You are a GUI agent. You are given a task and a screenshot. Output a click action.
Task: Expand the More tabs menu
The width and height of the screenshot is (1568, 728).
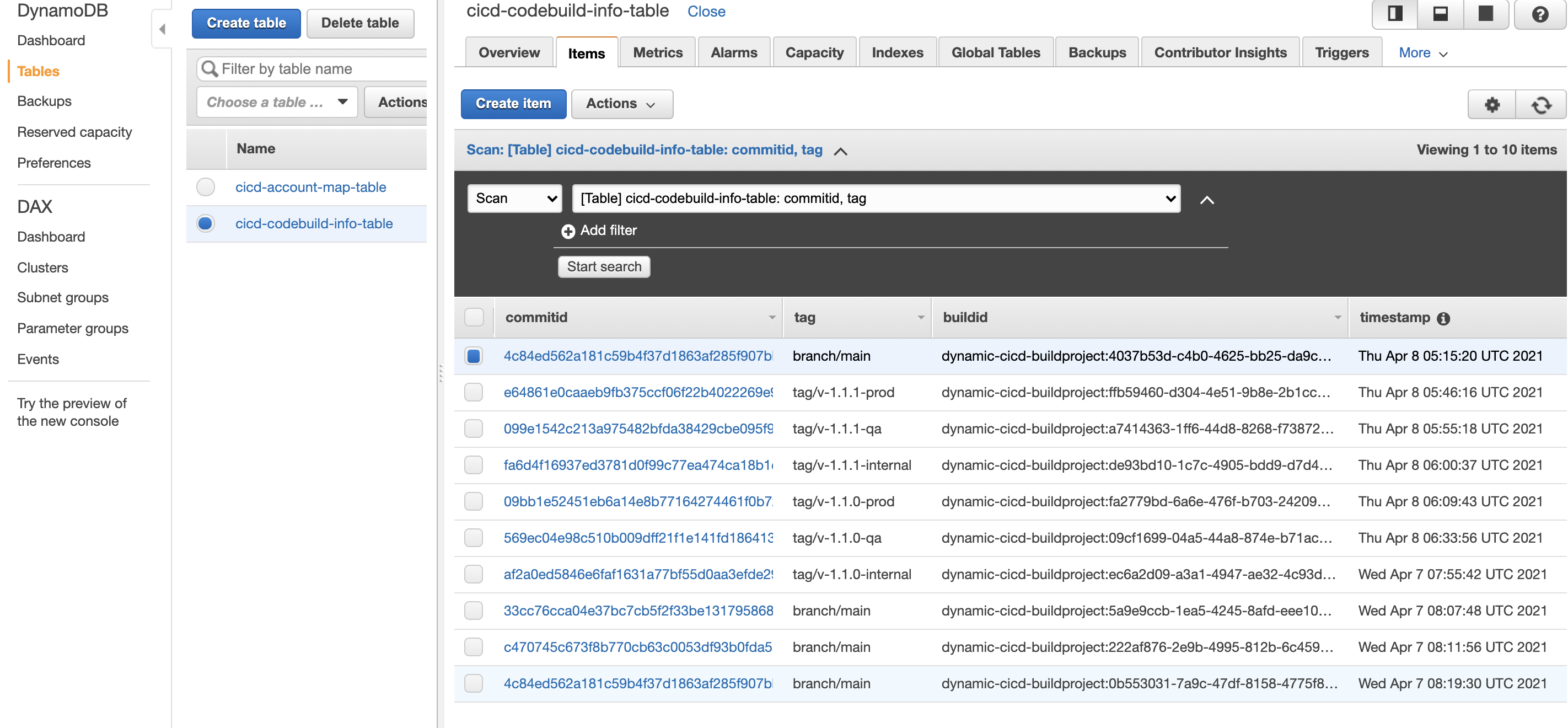point(1422,53)
